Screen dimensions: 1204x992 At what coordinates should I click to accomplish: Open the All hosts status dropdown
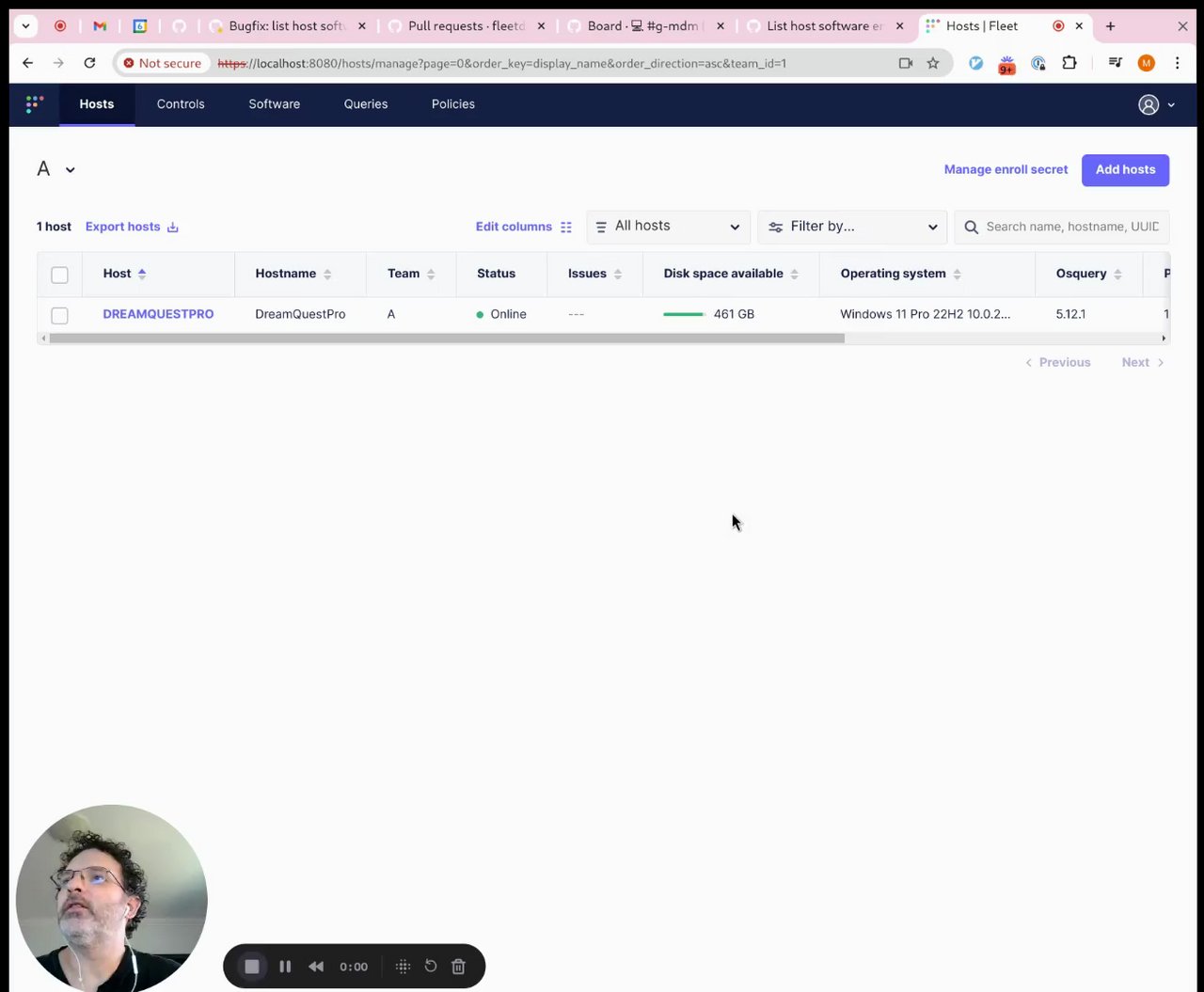pyautogui.click(x=668, y=227)
